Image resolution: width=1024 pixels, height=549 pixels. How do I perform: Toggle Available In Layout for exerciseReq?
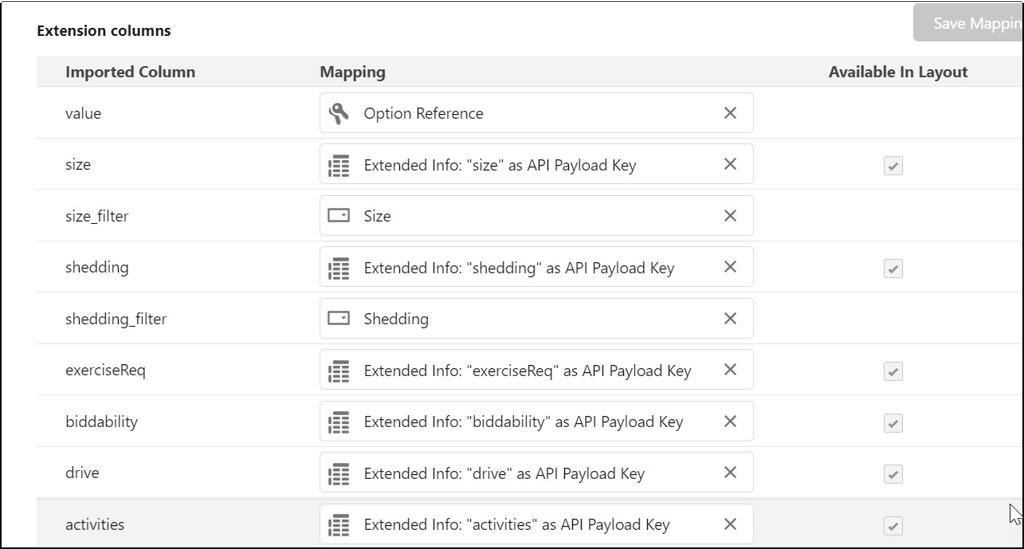tap(893, 371)
